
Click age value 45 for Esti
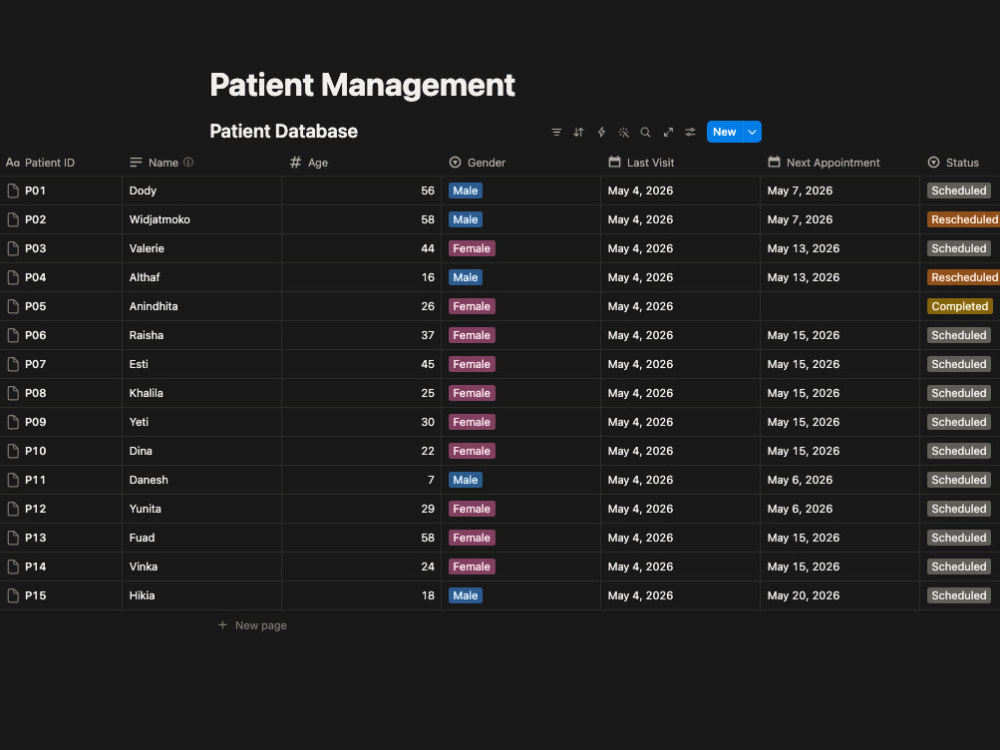pyautogui.click(x=427, y=364)
